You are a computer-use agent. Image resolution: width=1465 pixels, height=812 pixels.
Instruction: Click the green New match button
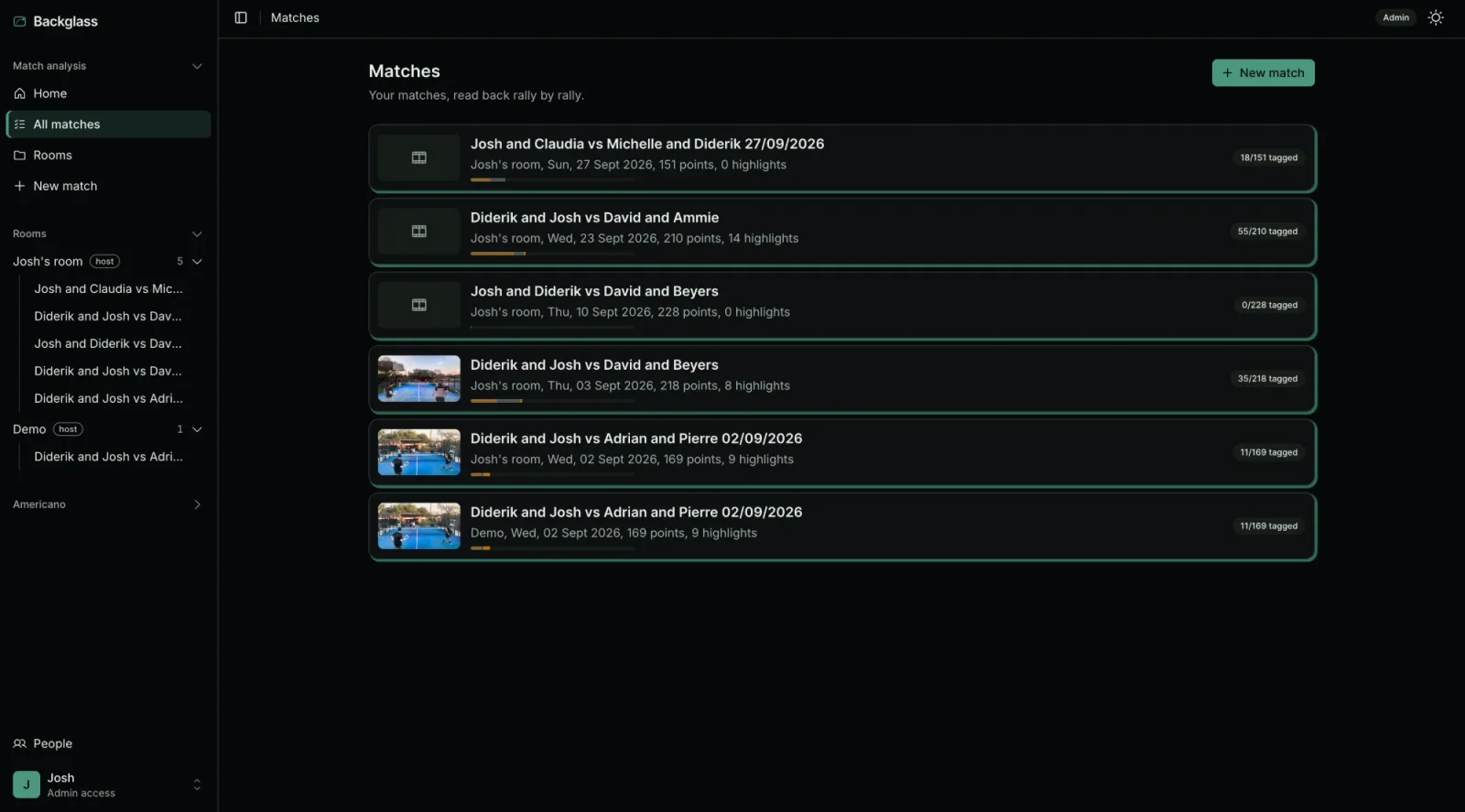(x=1263, y=73)
